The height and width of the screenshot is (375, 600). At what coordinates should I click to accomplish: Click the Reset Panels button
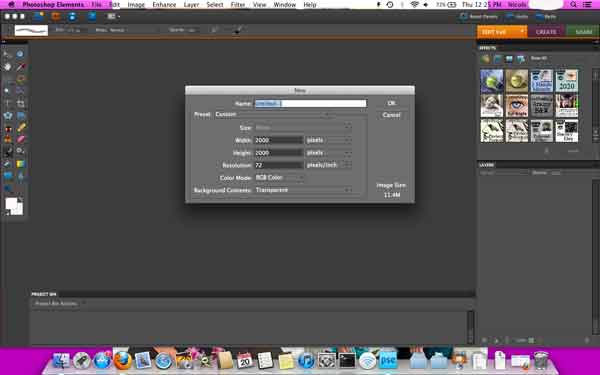(479, 16)
